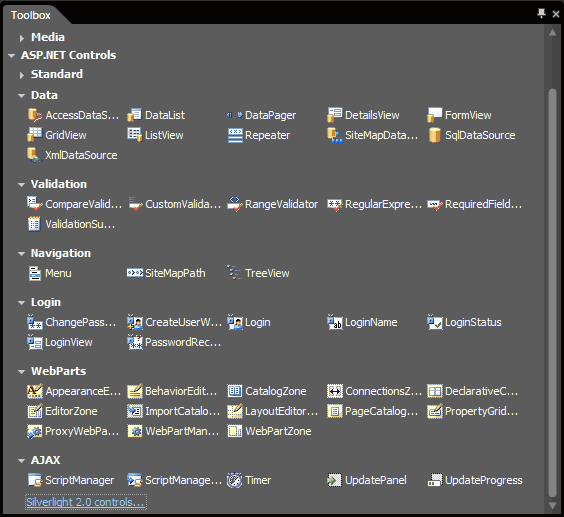This screenshot has width=564, height=517.
Task: Click the vertical scrollbar thumb
Action: click(552, 292)
